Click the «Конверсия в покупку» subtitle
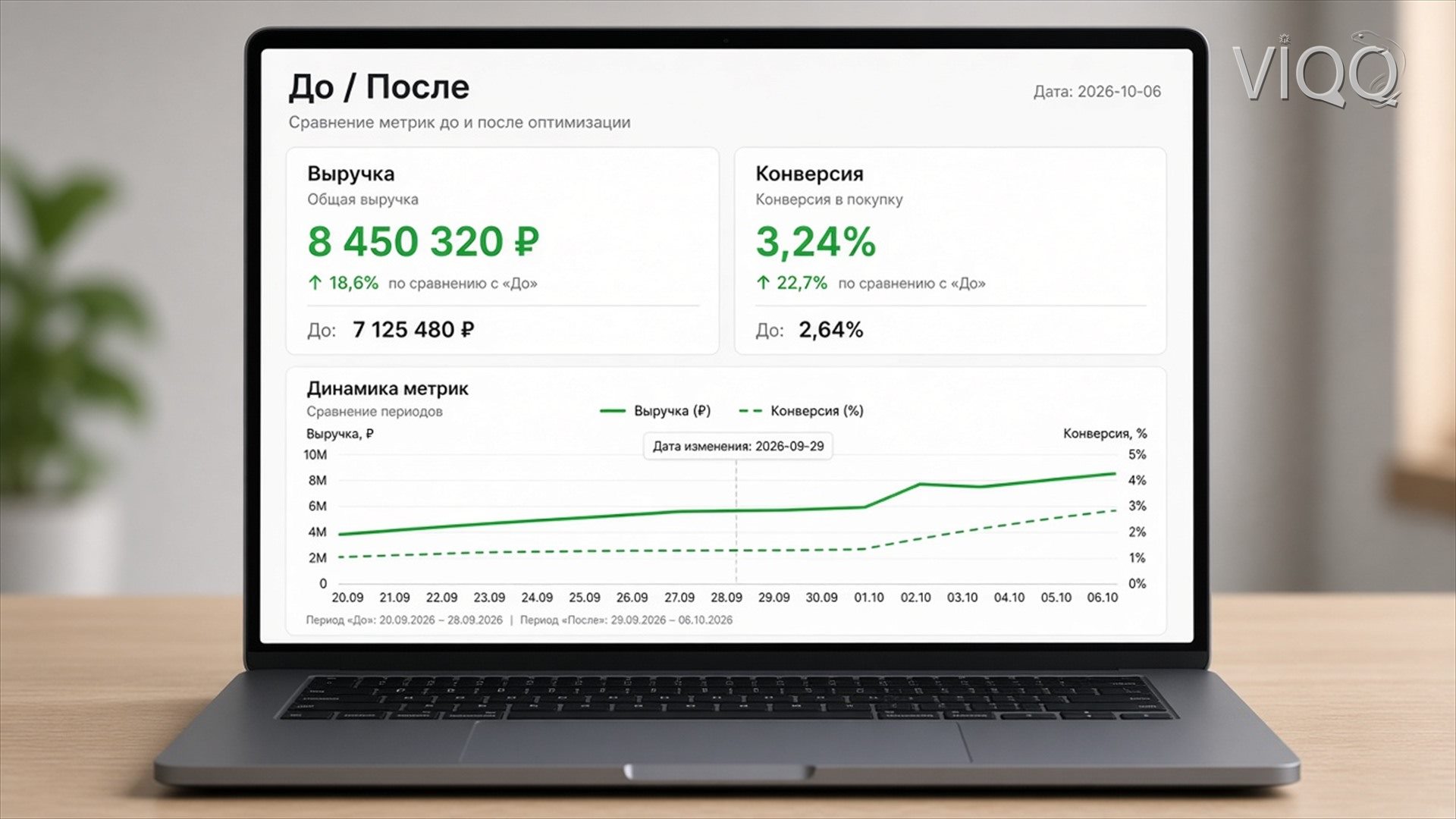Viewport: 1456px width, 819px height. click(x=829, y=200)
